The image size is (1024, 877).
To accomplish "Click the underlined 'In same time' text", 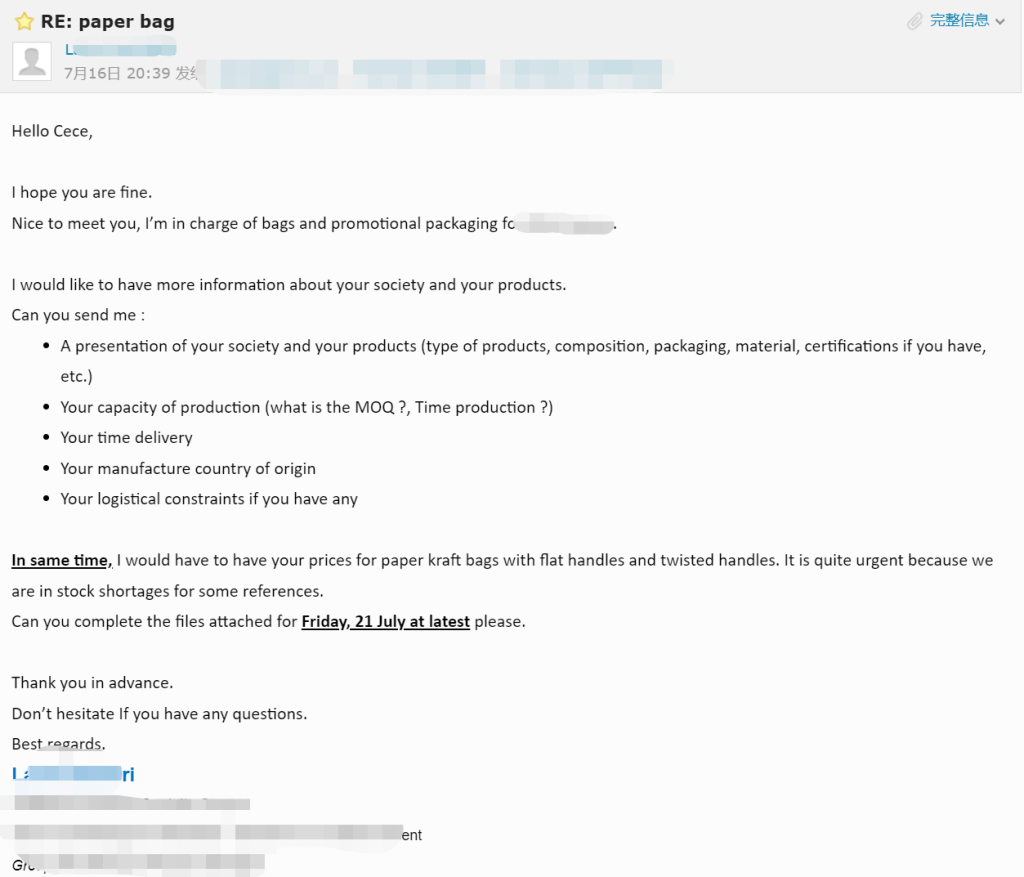I will pyautogui.click(x=61, y=560).
